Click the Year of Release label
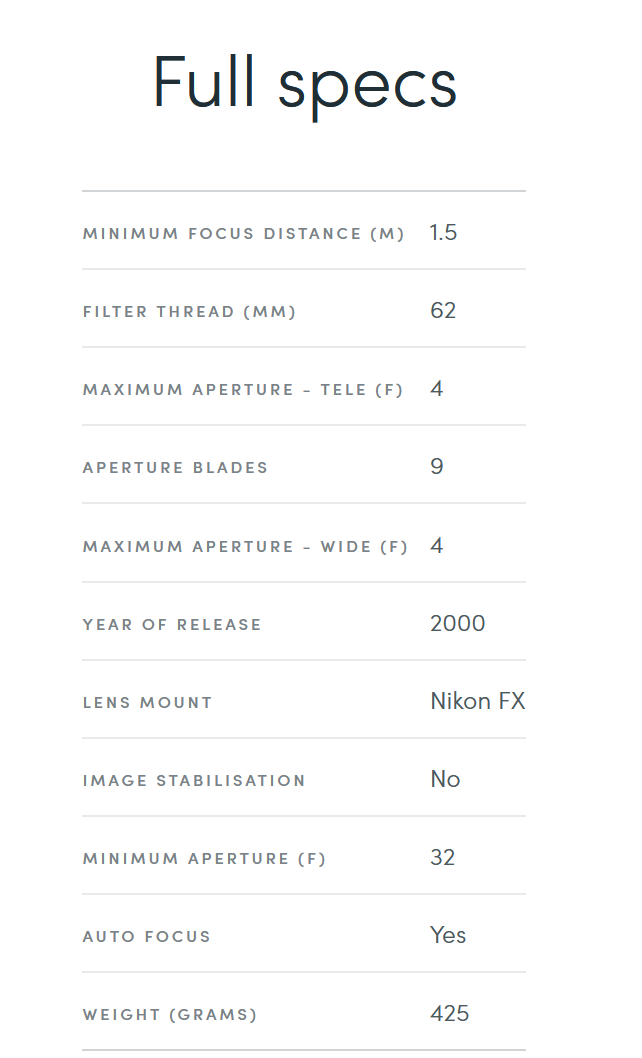This screenshot has height=1058, width=642. tap(172, 625)
